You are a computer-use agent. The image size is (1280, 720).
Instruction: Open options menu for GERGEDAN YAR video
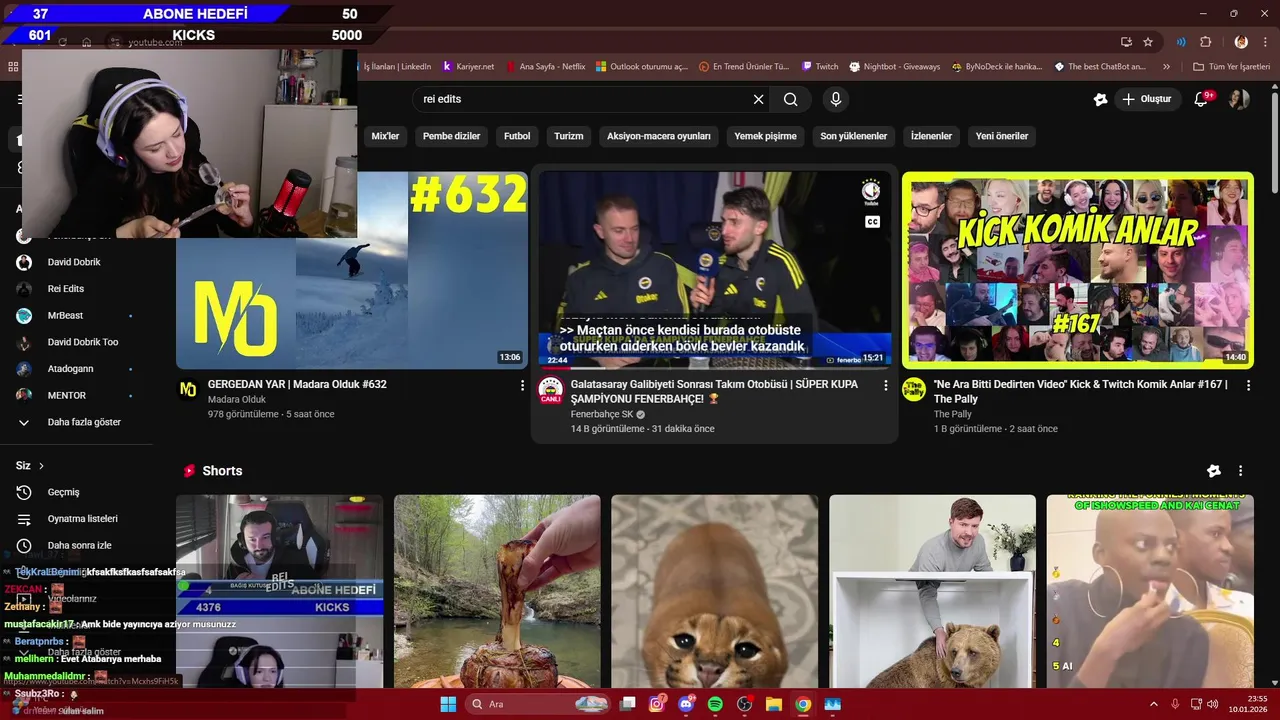click(x=522, y=385)
